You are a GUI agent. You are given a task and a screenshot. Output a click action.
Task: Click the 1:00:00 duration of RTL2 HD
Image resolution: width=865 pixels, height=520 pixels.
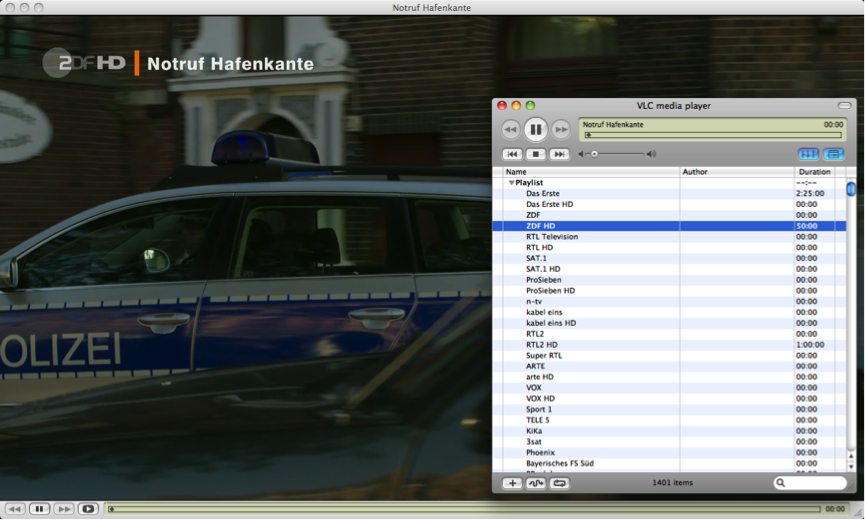pos(810,345)
